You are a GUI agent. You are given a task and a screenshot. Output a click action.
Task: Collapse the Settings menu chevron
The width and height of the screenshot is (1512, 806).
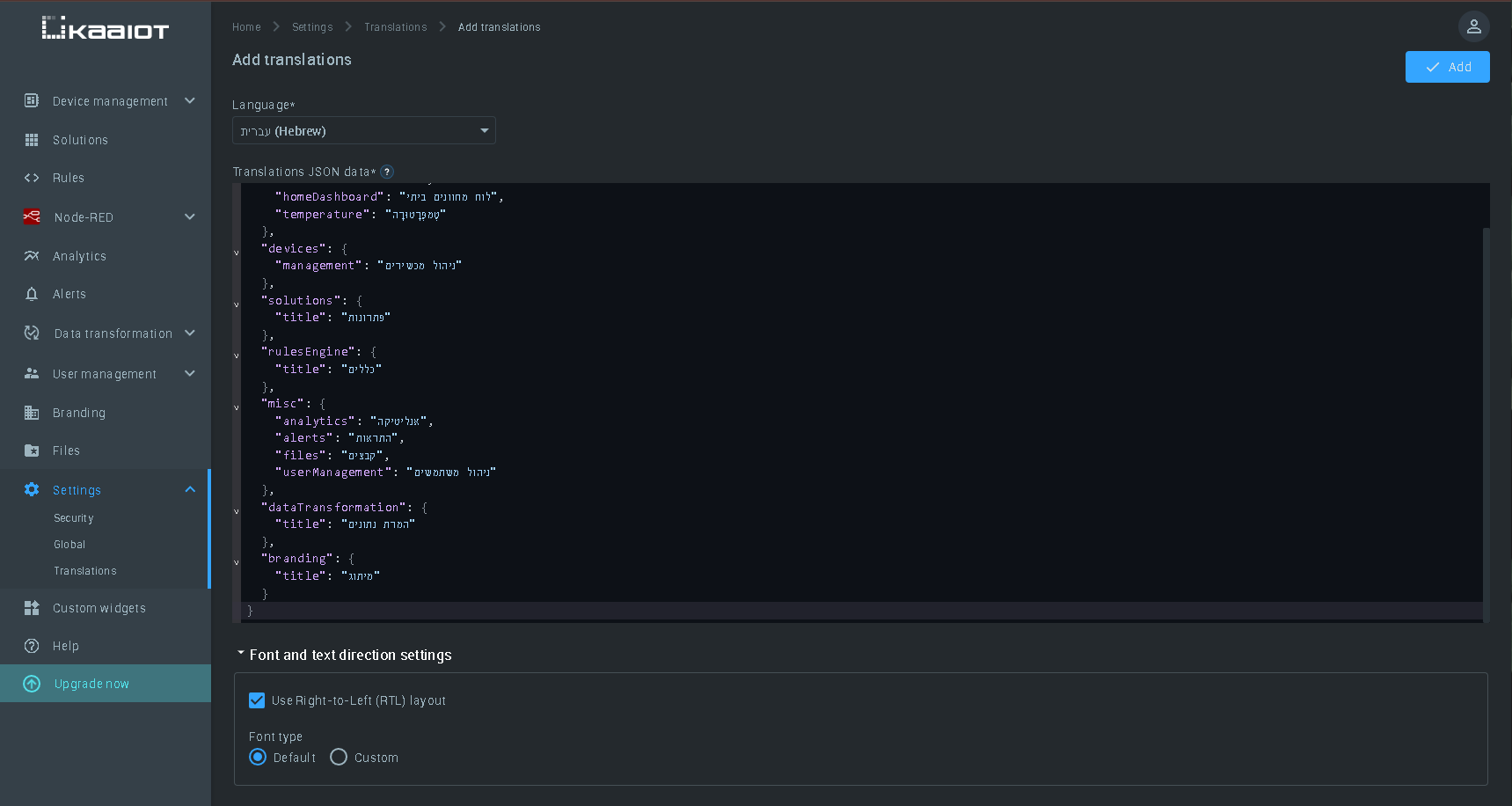(x=190, y=489)
